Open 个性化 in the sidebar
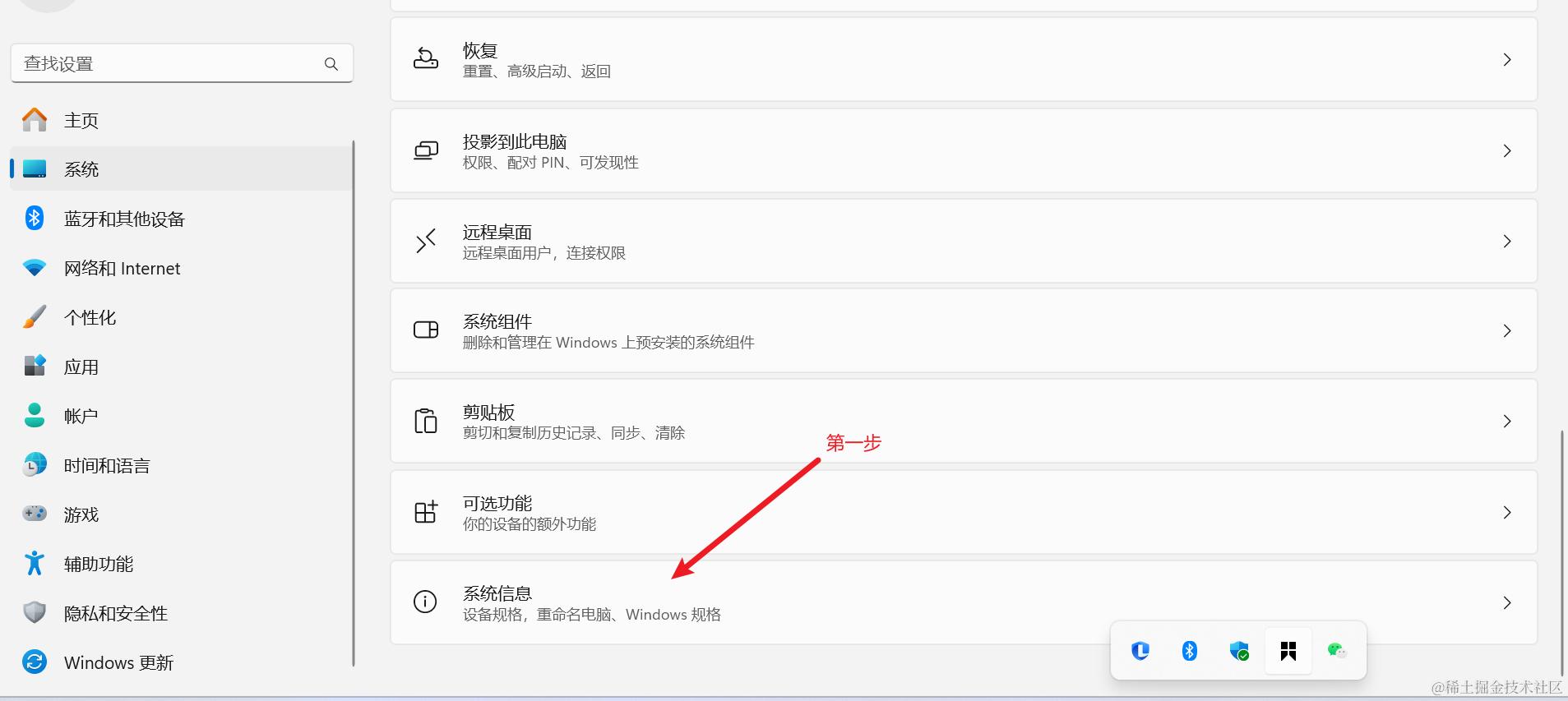 [182, 317]
